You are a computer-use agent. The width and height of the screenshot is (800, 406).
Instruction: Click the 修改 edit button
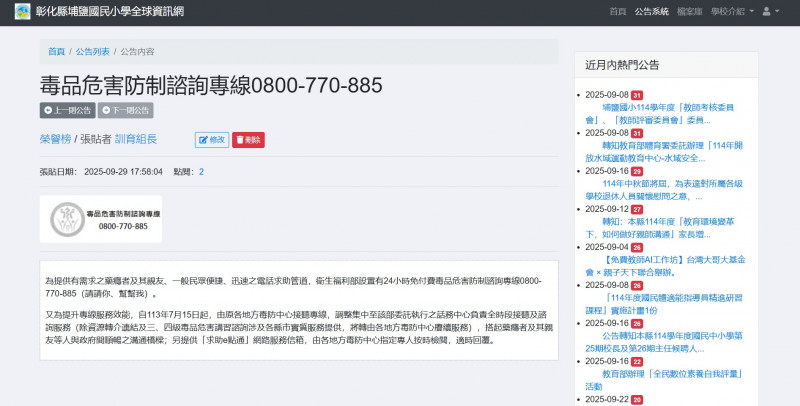click(x=212, y=140)
